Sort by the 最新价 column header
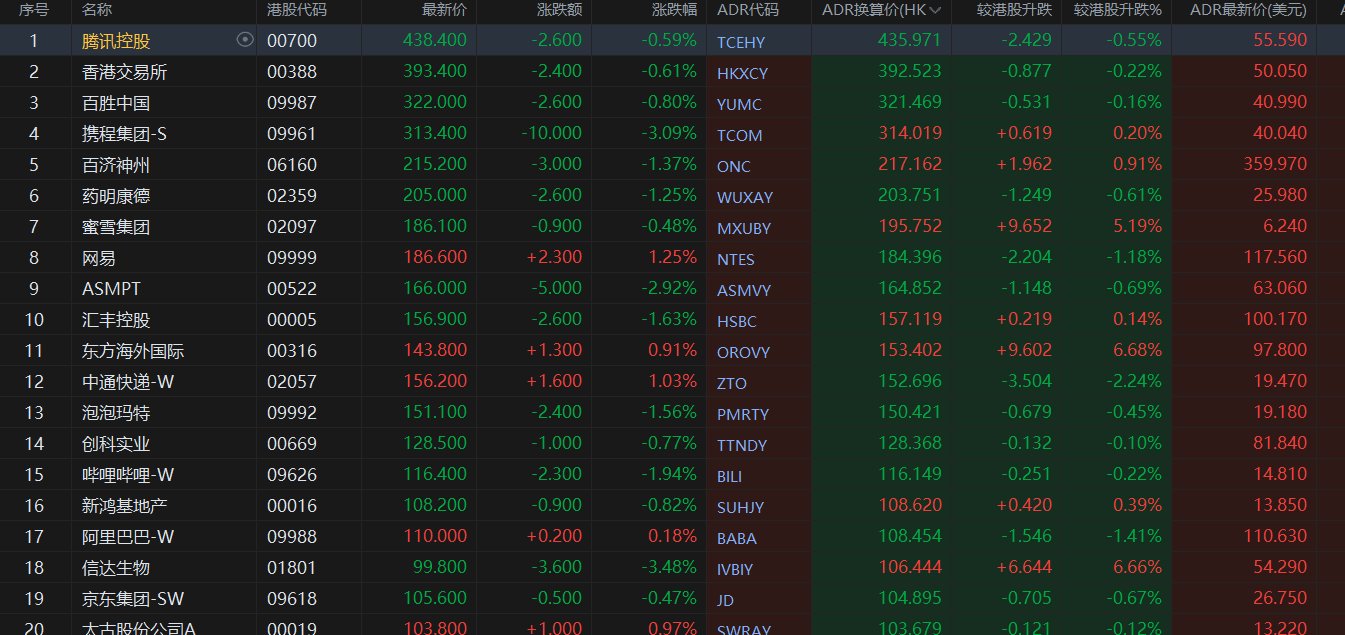Viewport: 1345px width, 635px height. click(x=444, y=10)
